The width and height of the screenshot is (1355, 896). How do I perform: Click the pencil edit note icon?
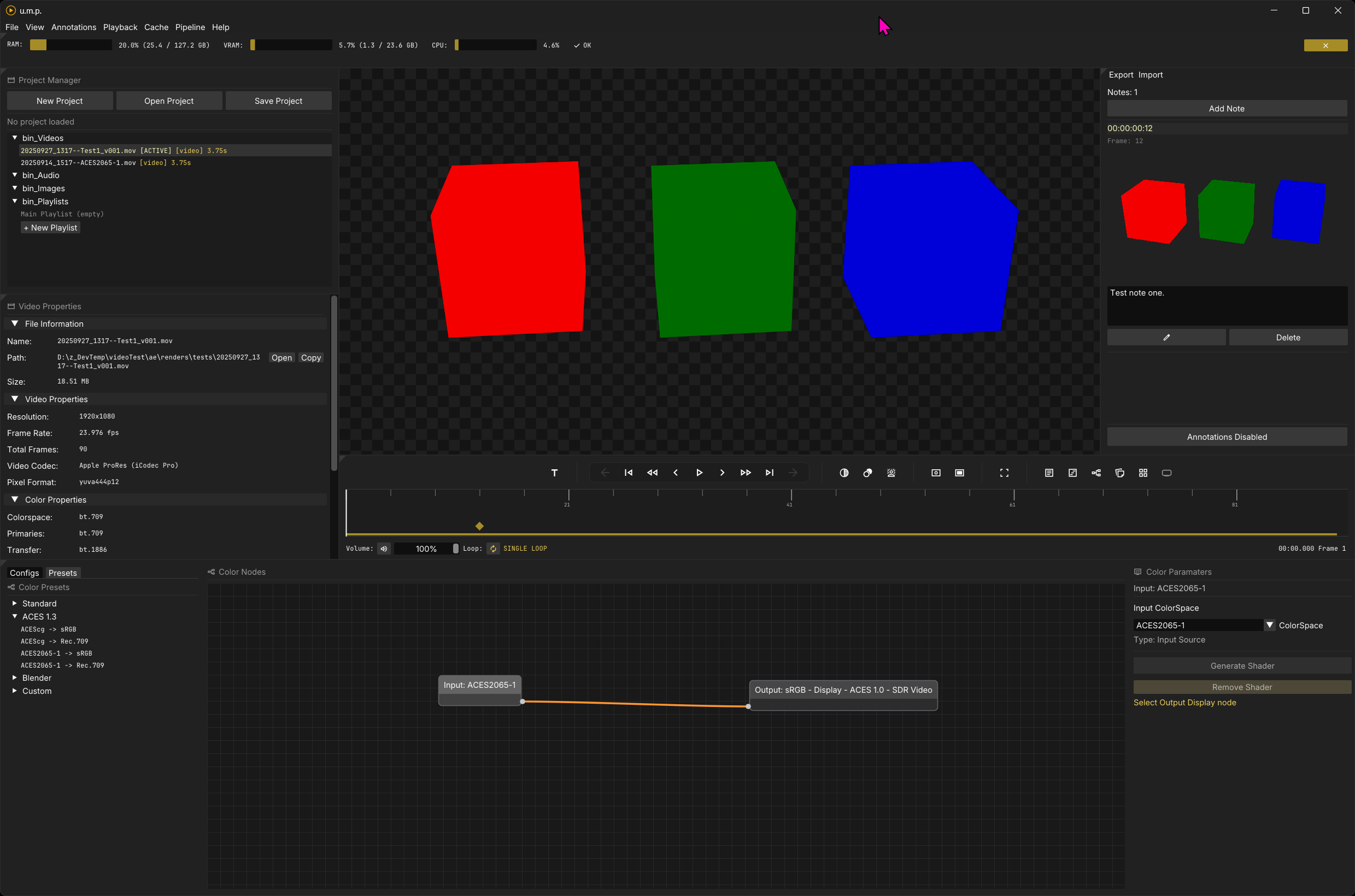pyautogui.click(x=1166, y=337)
